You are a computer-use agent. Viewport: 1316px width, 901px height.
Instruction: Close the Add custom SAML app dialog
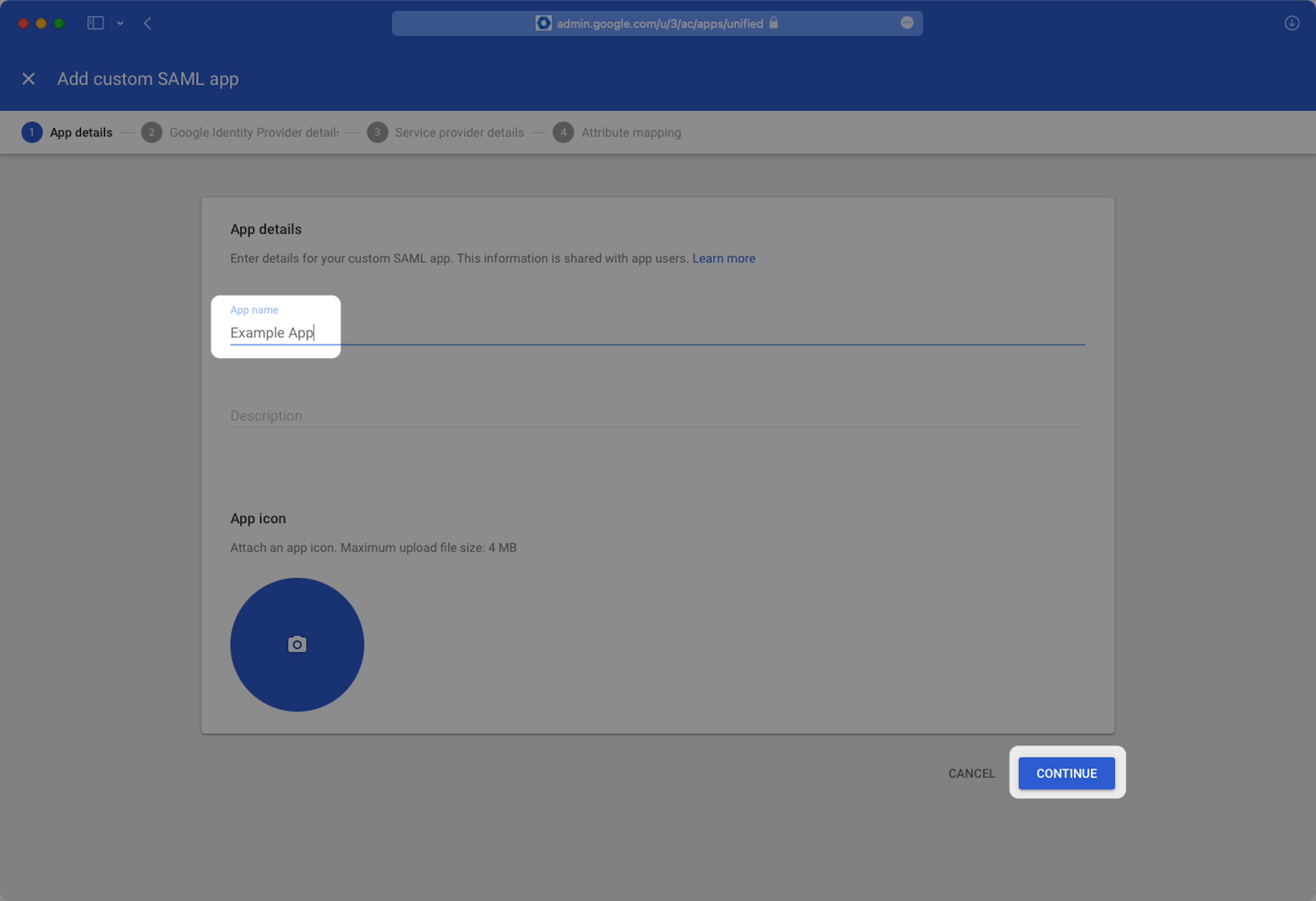[x=28, y=79]
